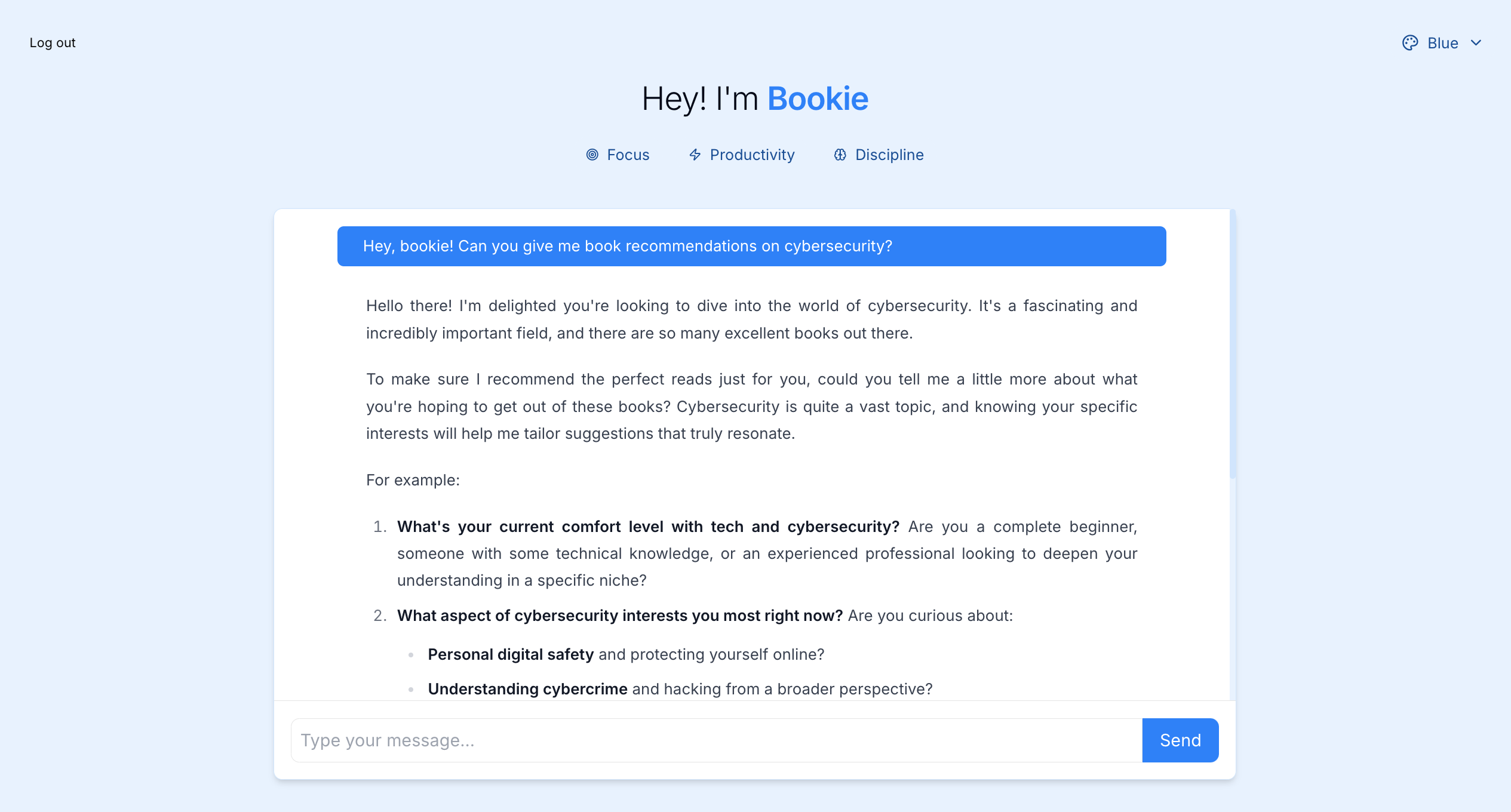Screen dimensions: 1511x812
Task: Select the cybersecurity question message bubble
Action: click(751, 246)
